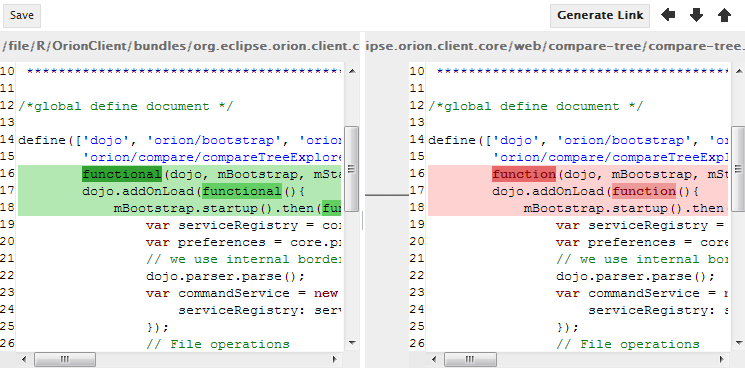This screenshot has width=745, height=374.
Task: Click the '// we use internal' comment in right pane
Action: tap(641, 259)
